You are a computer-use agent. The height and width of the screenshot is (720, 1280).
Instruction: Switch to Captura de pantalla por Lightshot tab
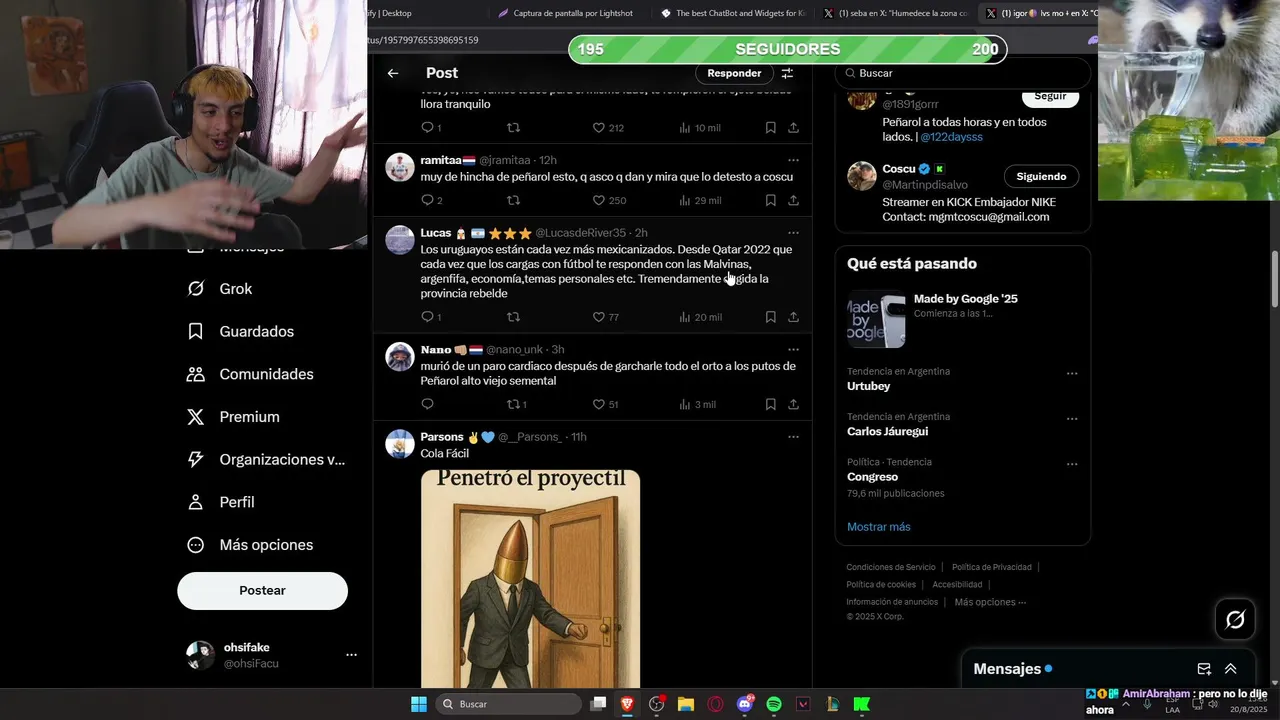[x=565, y=13]
